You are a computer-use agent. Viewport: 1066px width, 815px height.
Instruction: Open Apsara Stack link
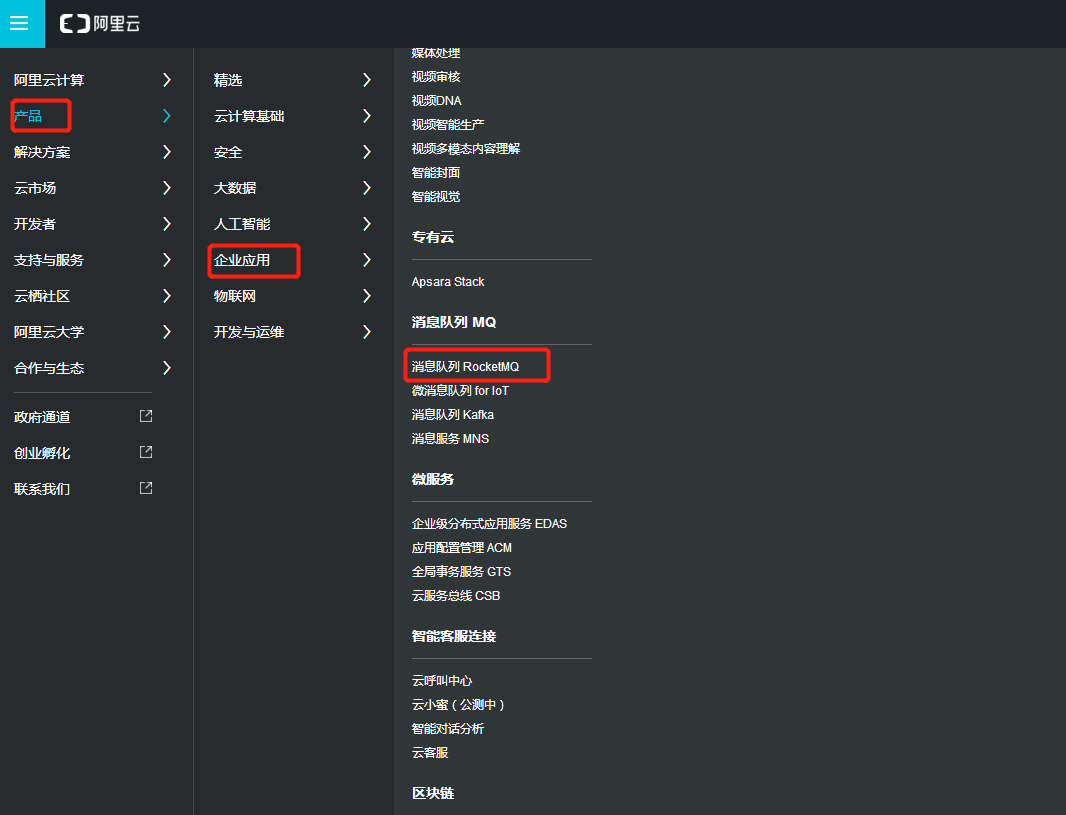[x=448, y=281]
